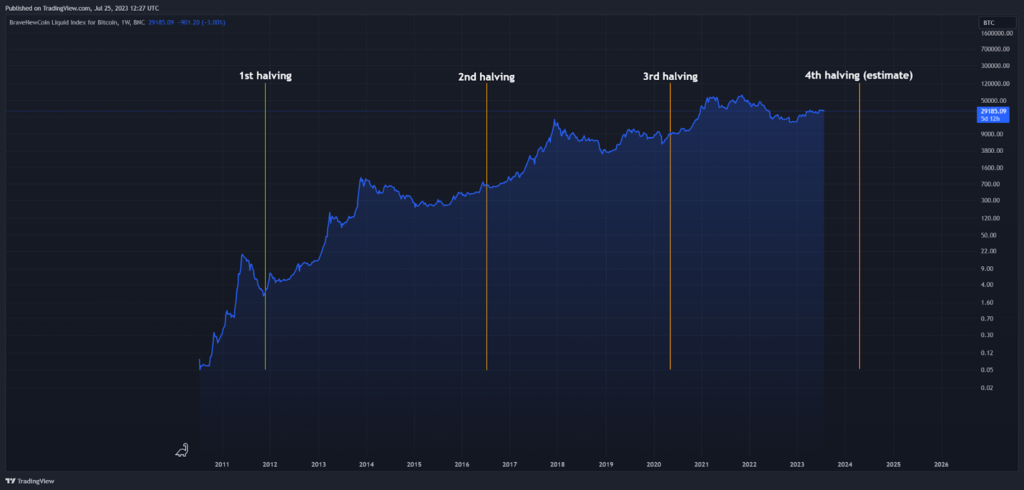Click the 3rd halving label
The image size is (1024, 490).
(x=670, y=76)
